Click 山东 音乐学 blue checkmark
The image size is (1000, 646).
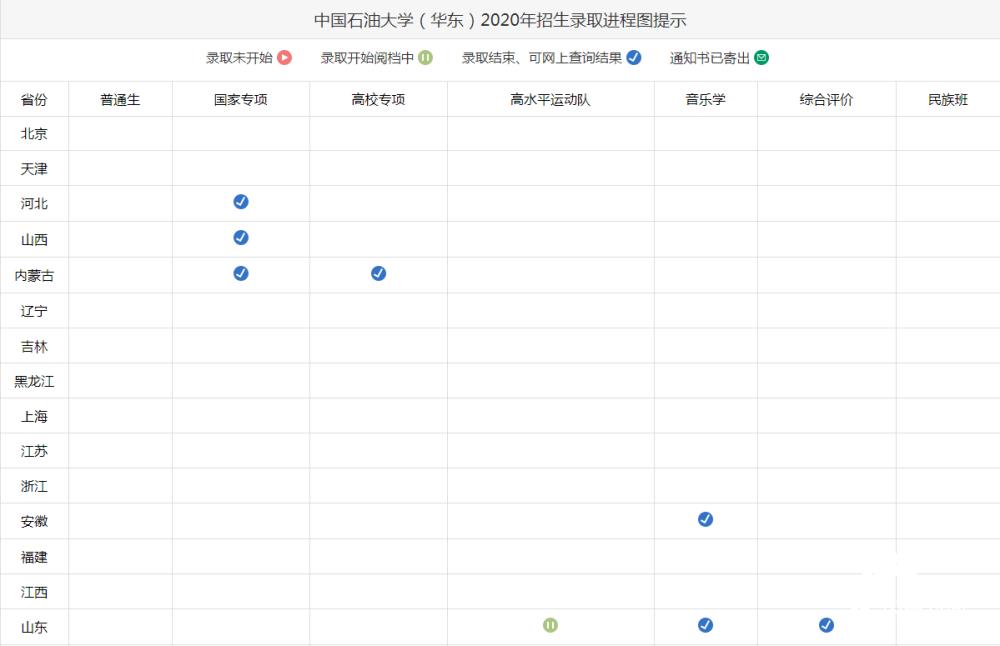(x=705, y=625)
